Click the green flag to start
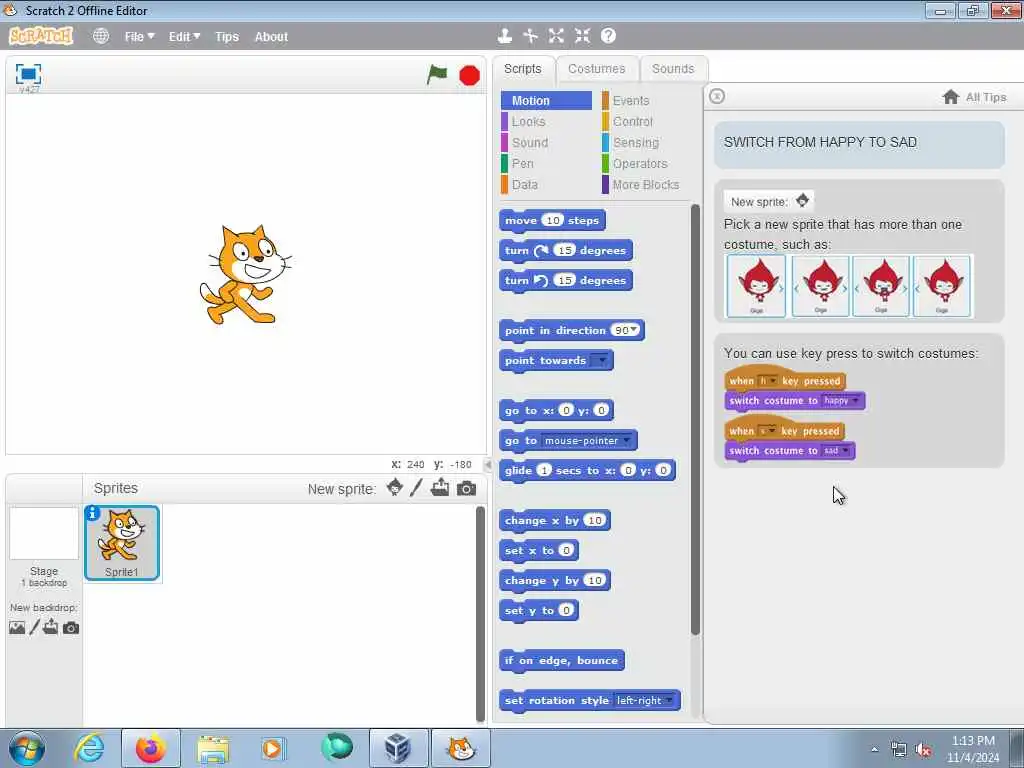The image size is (1024, 768). (x=437, y=74)
